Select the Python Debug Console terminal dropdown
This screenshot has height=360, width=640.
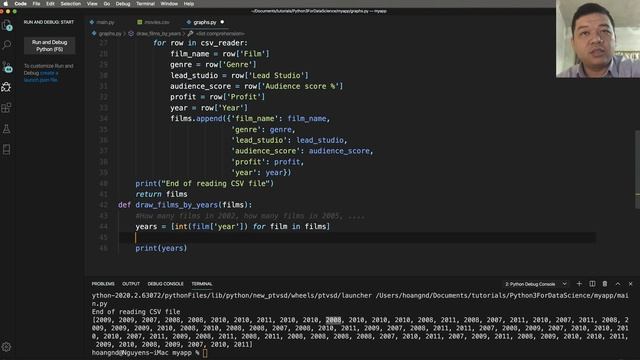(536, 284)
